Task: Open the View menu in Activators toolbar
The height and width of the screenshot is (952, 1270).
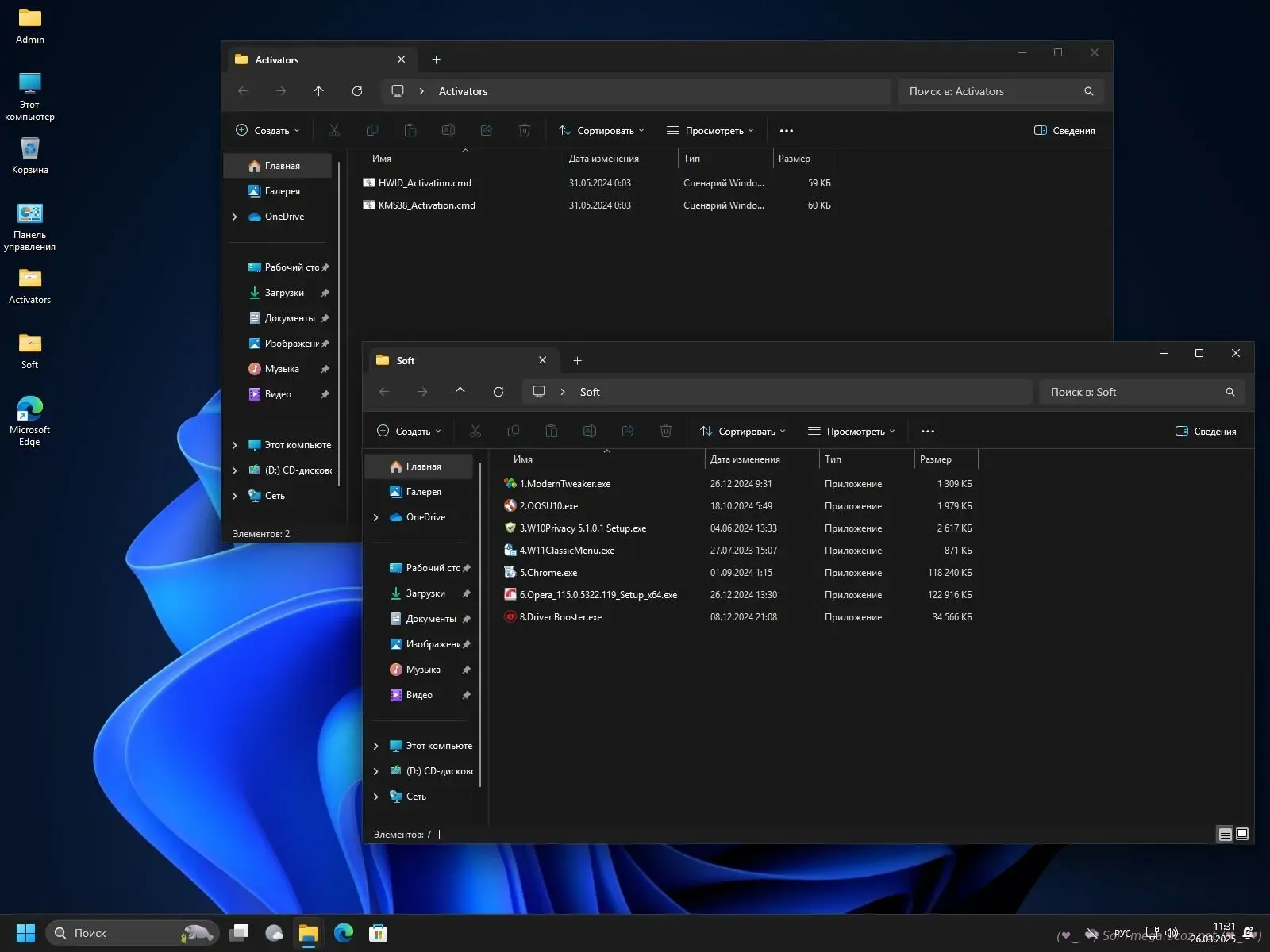Action: pyautogui.click(x=710, y=131)
